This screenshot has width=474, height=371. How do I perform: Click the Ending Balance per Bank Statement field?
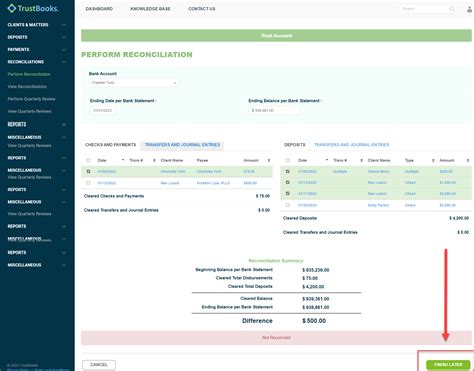click(273, 110)
